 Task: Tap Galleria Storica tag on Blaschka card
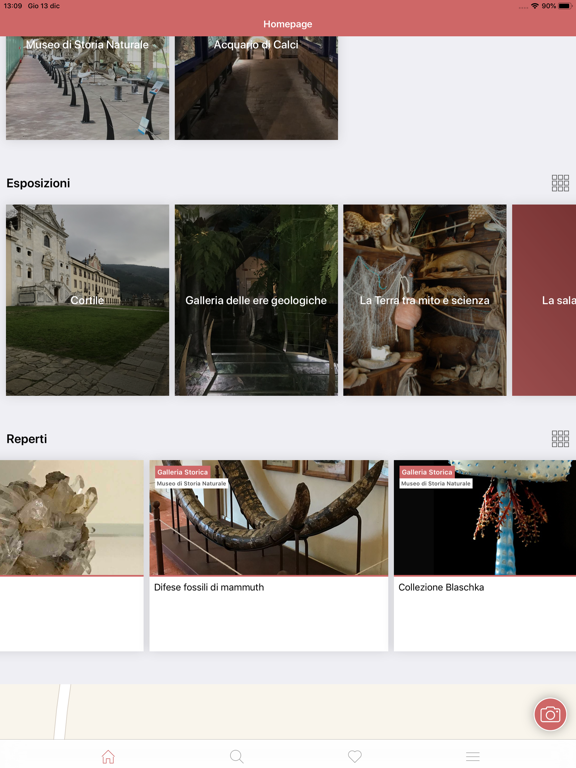pyautogui.click(x=427, y=472)
